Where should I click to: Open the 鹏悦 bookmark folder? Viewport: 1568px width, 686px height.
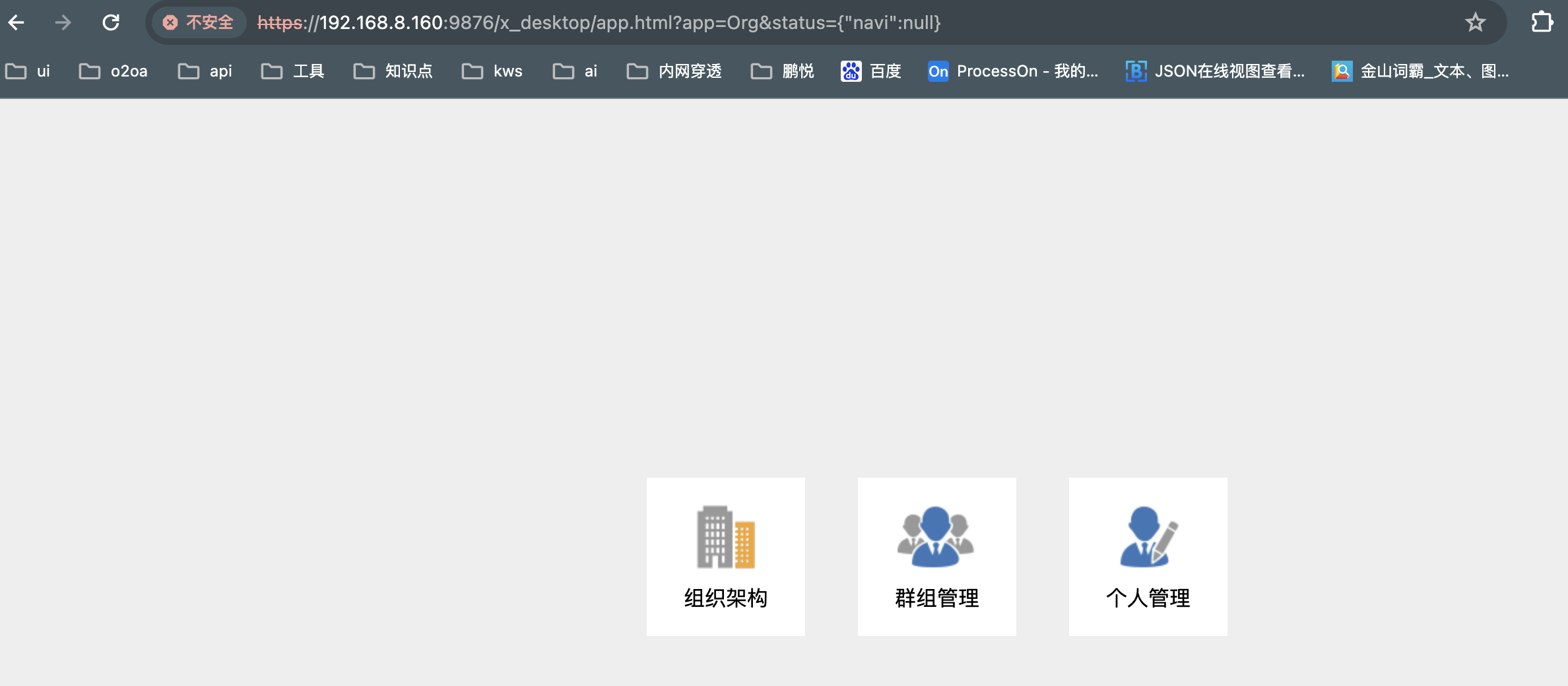782,71
